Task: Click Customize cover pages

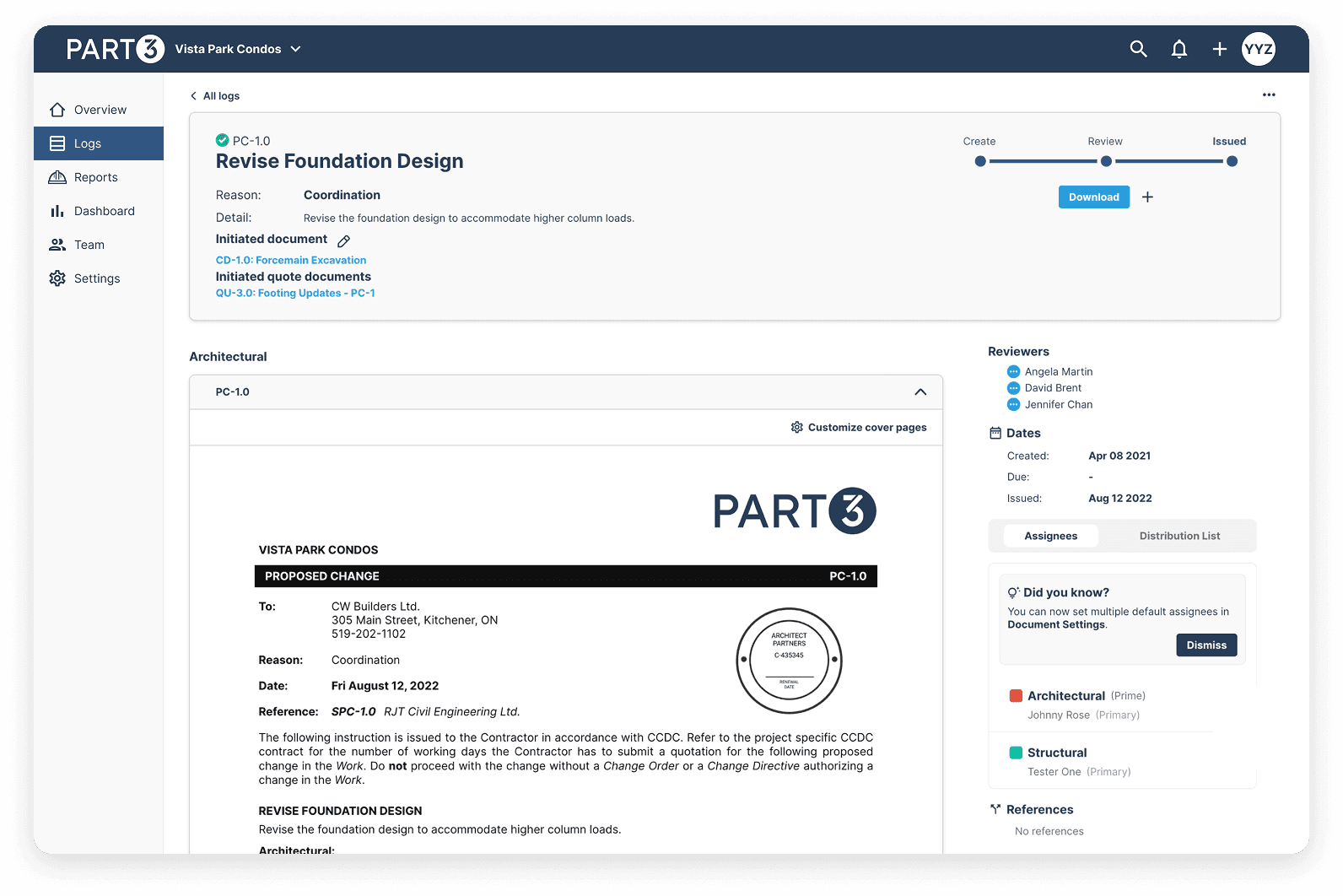Action: 859,427
